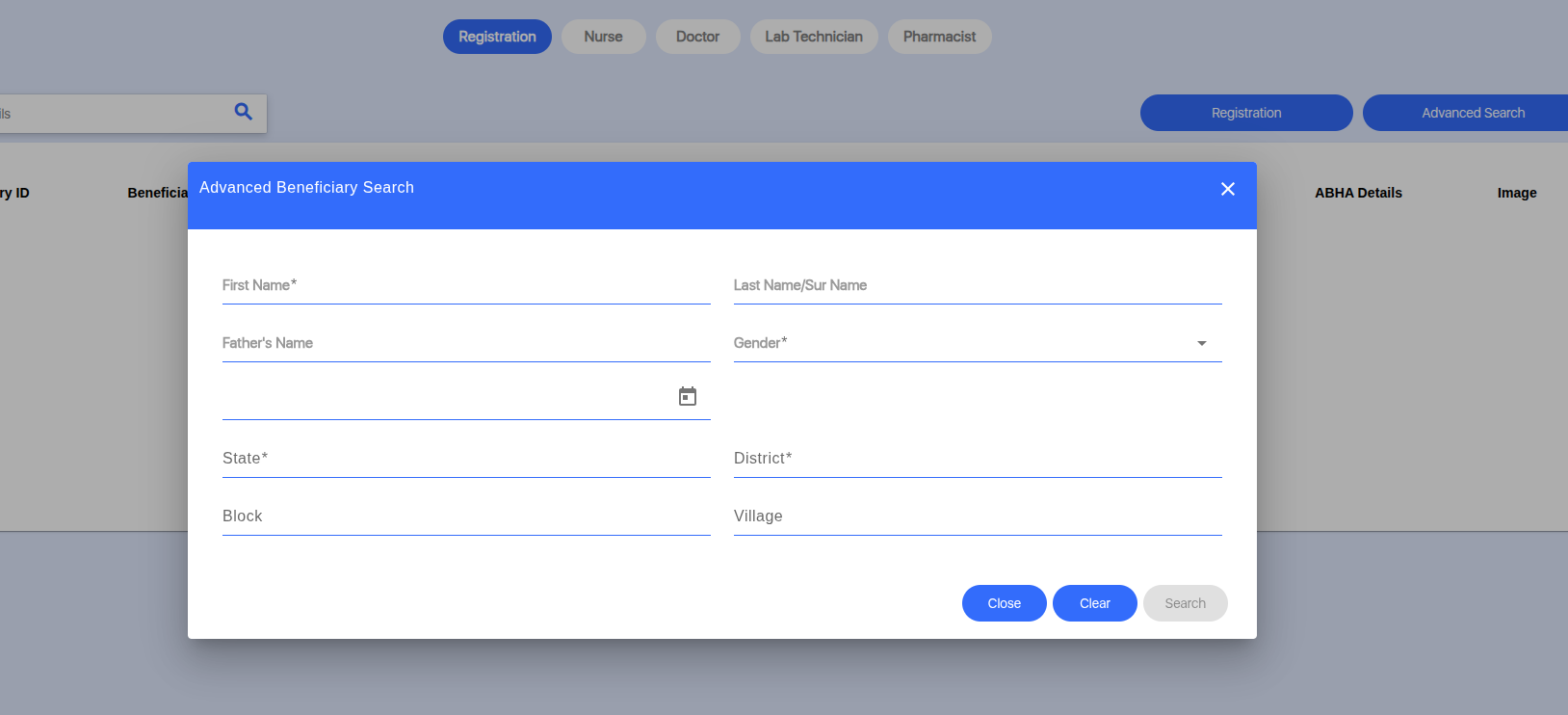
Task: Click the magnifier search icon
Action: 244,112
